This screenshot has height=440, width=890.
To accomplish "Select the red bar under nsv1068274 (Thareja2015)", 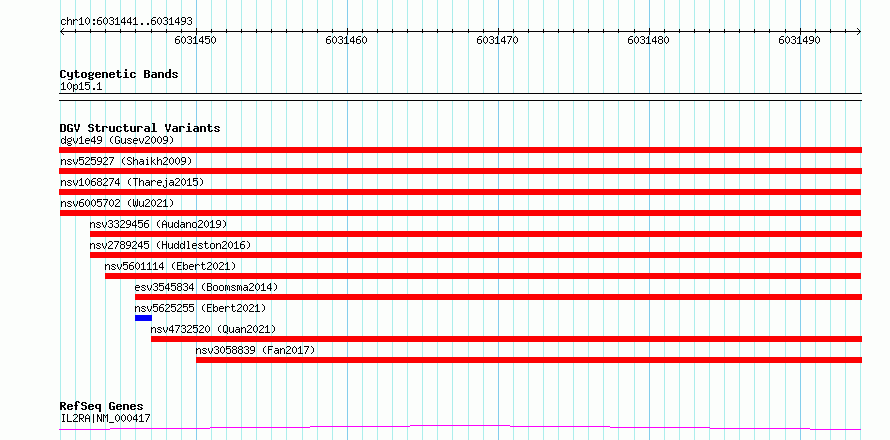I will point(460,192).
